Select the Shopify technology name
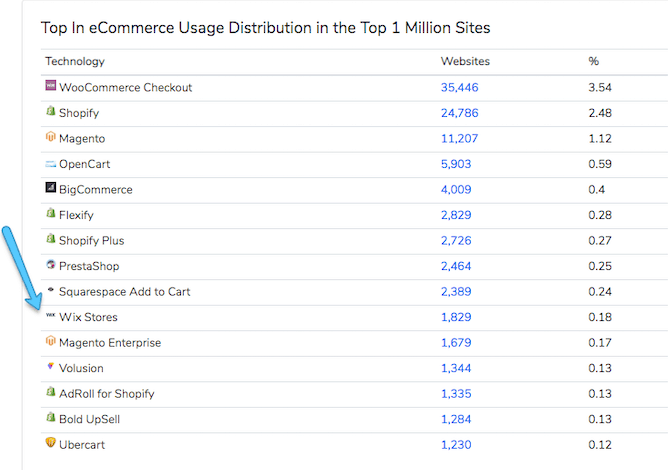The image size is (668, 470). [x=79, y=113]
